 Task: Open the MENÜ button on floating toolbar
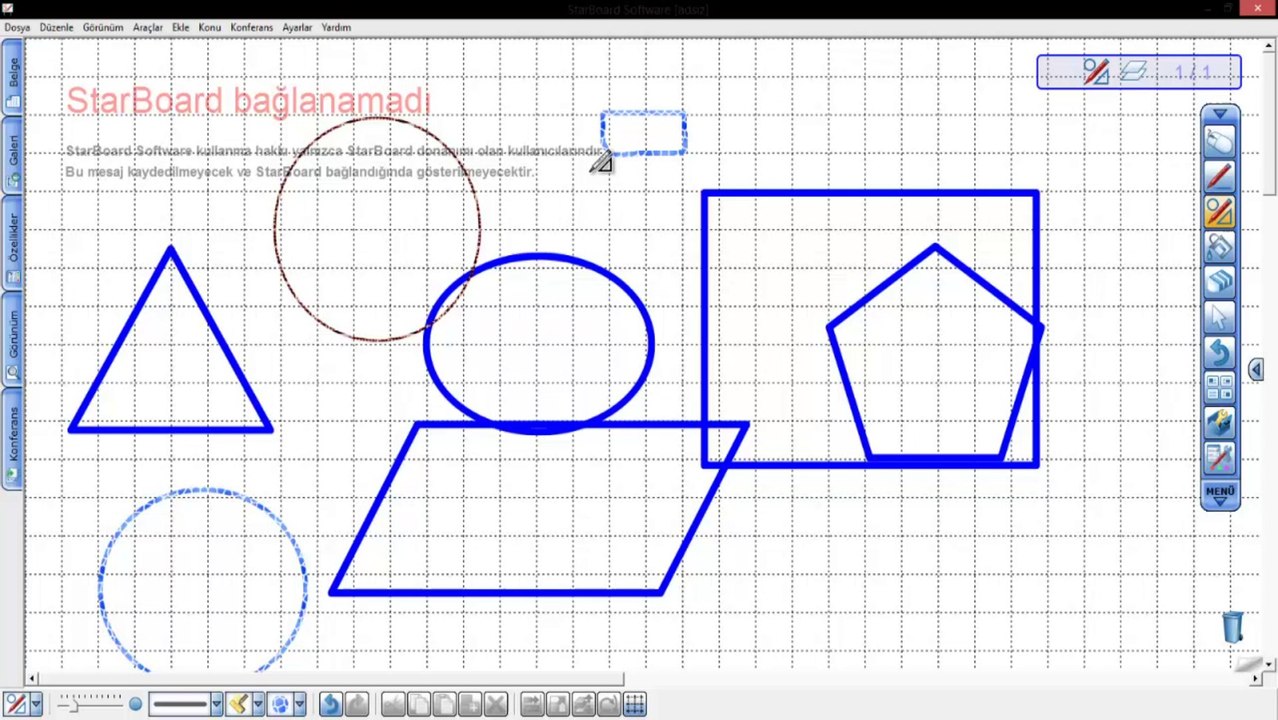tap(1220, 495)
